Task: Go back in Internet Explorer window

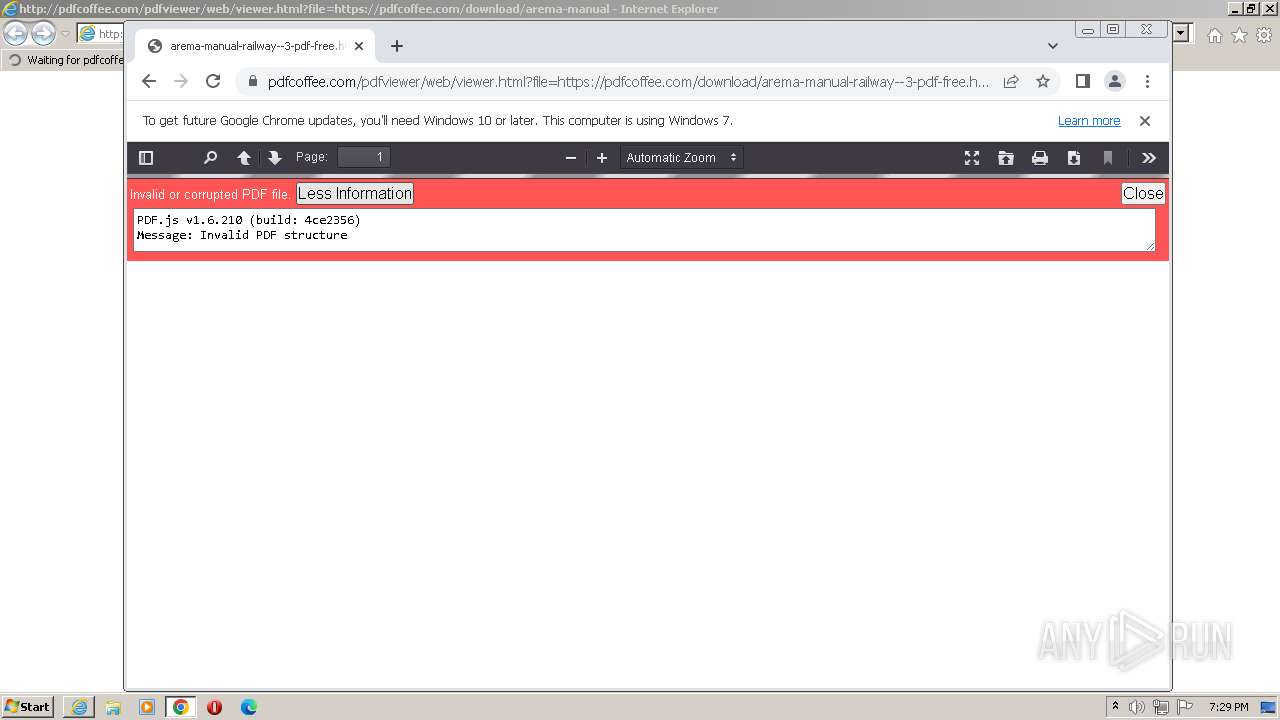Action: tap(16, 33)
